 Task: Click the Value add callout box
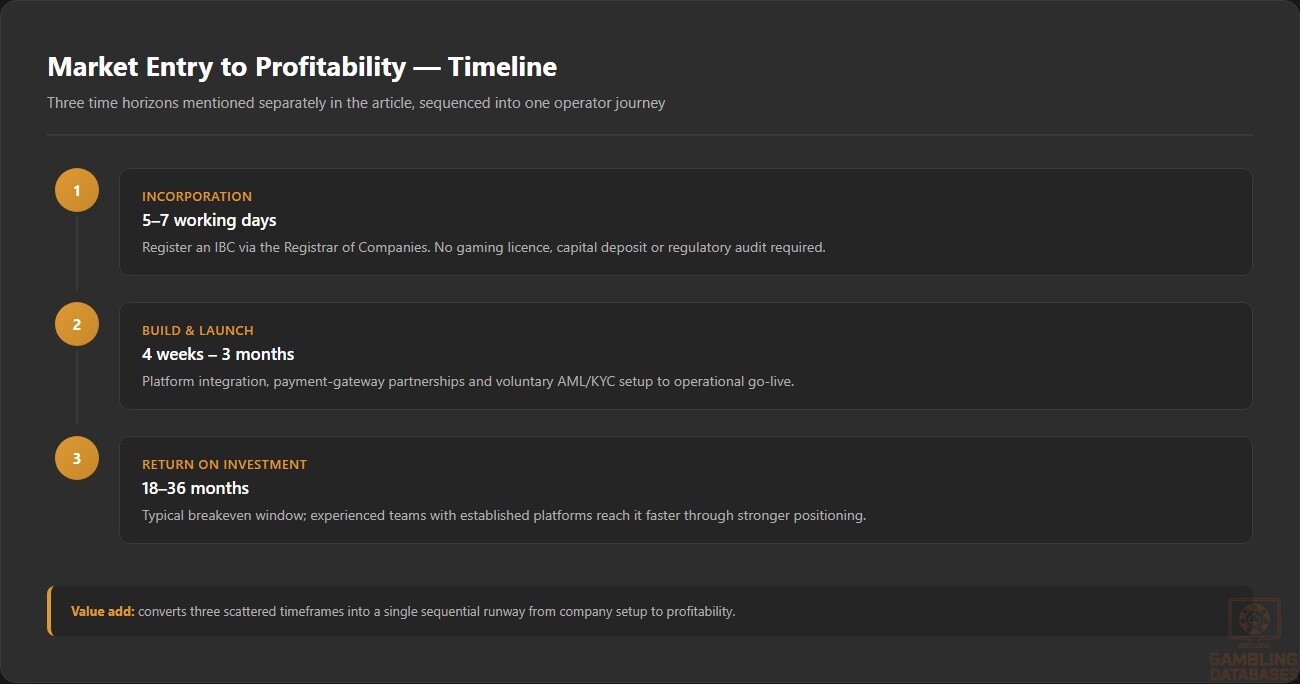click(x=650, y=611)
